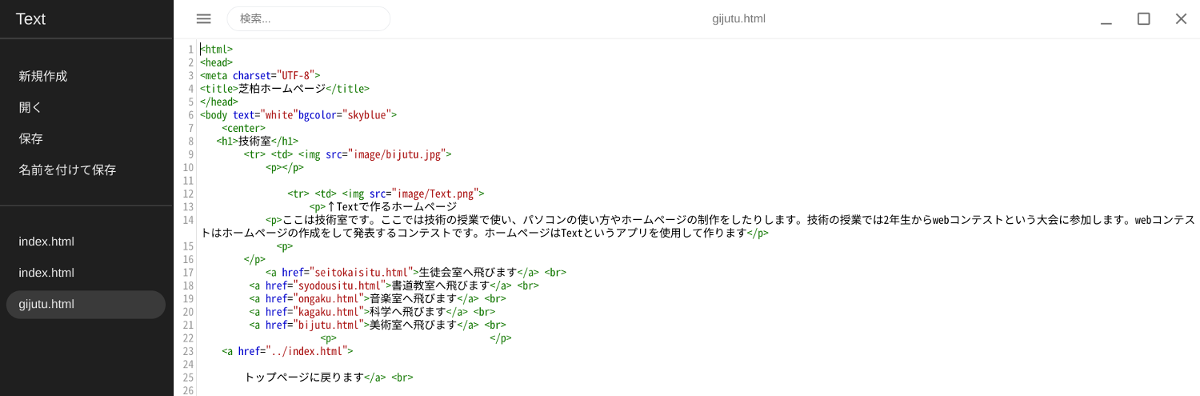Minimize the Text editor window
This screenshot has height=396, width=1200.
tap(1107, 18)
